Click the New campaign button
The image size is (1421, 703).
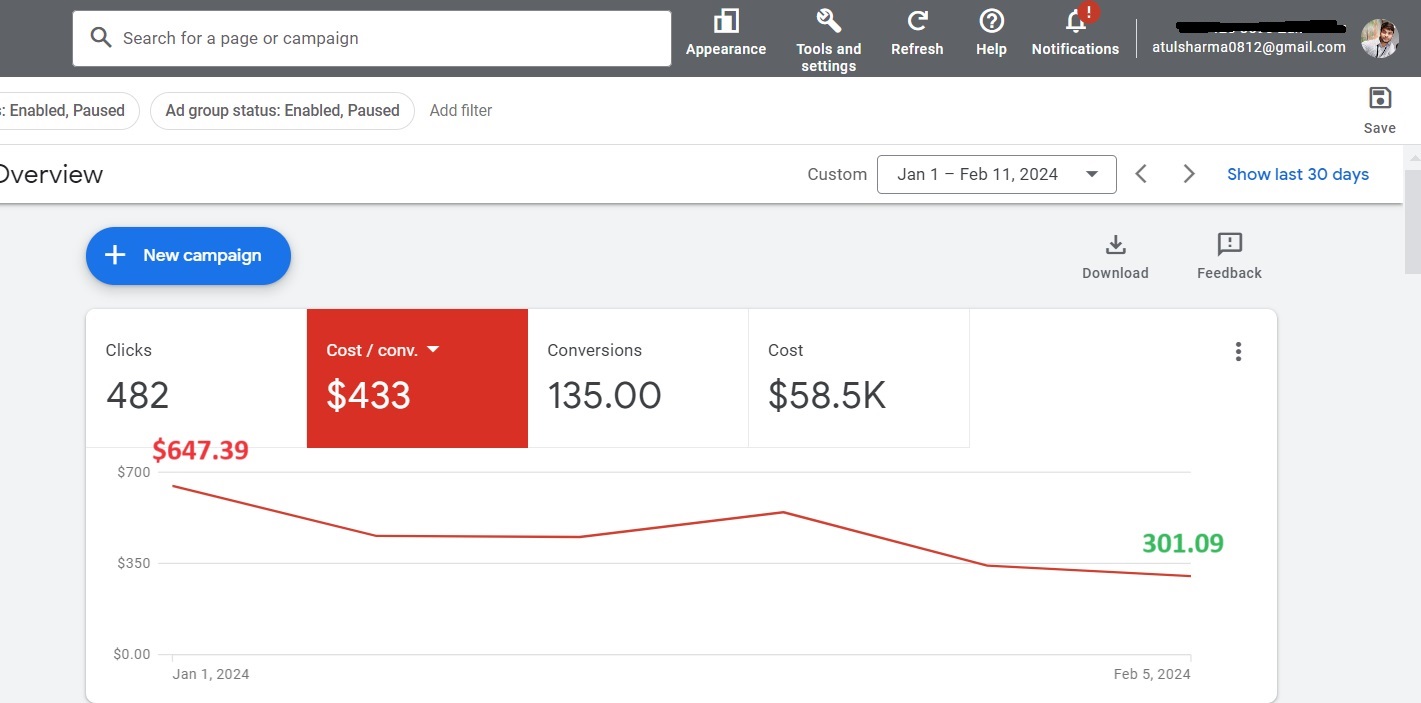(188, 256)
